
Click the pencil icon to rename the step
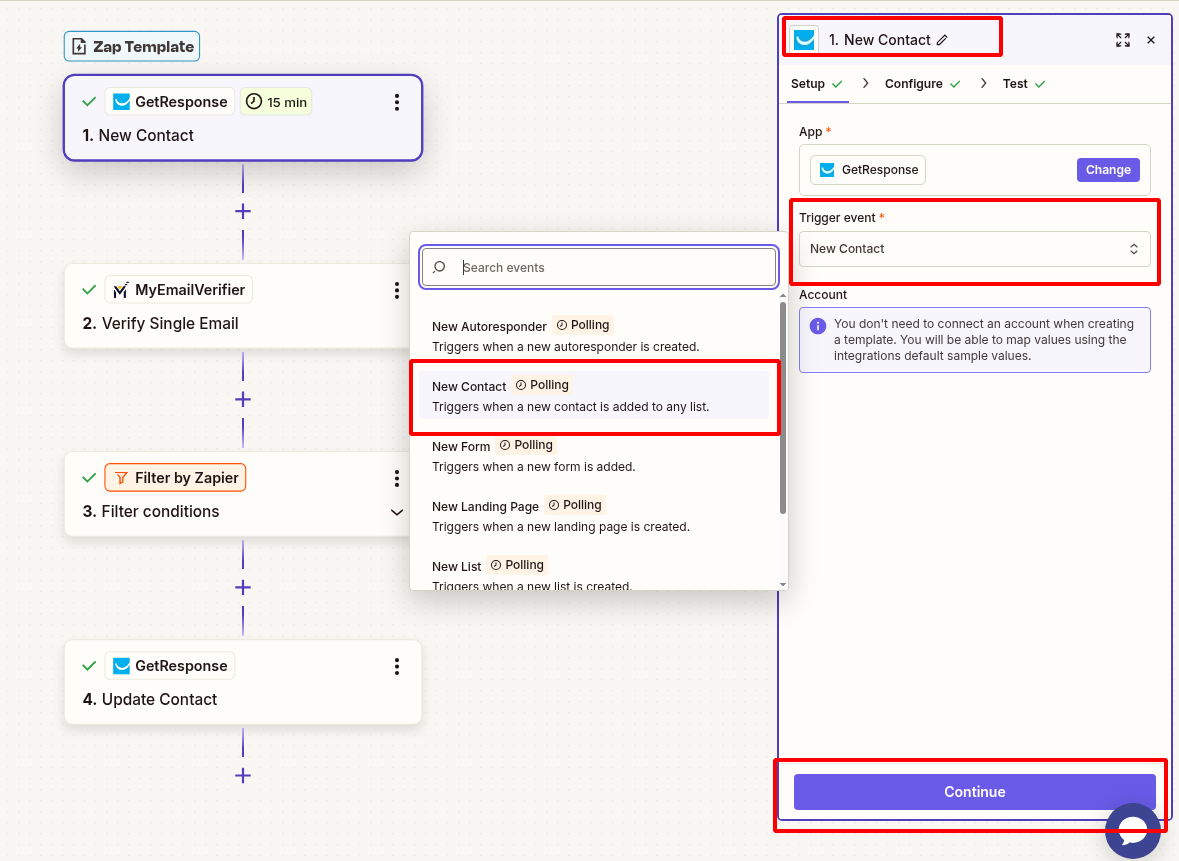click(x=942, y=40)
